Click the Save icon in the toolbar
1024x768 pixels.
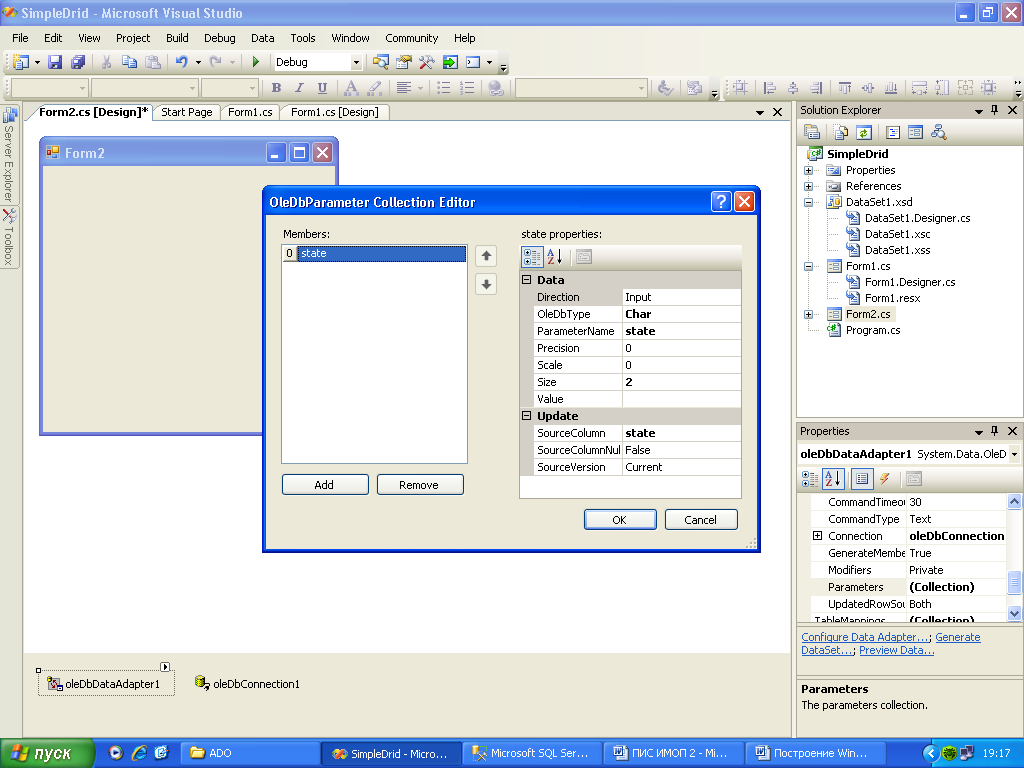[x=55, y=62]
